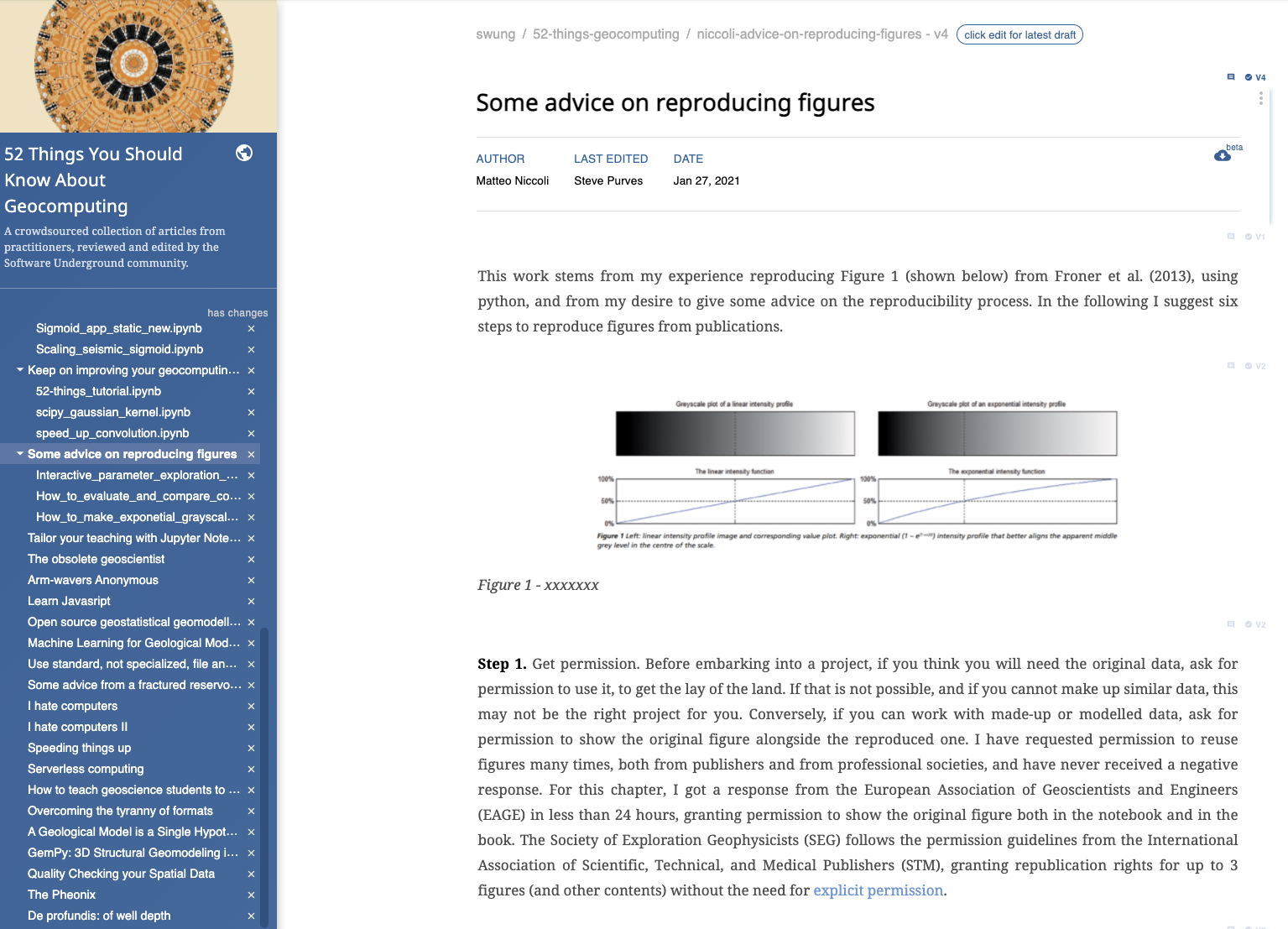The height and width of the screenshot is (929, 1288).
Task: Open the three-dot options menu beside the title
Action: [x=1260, y=99]
